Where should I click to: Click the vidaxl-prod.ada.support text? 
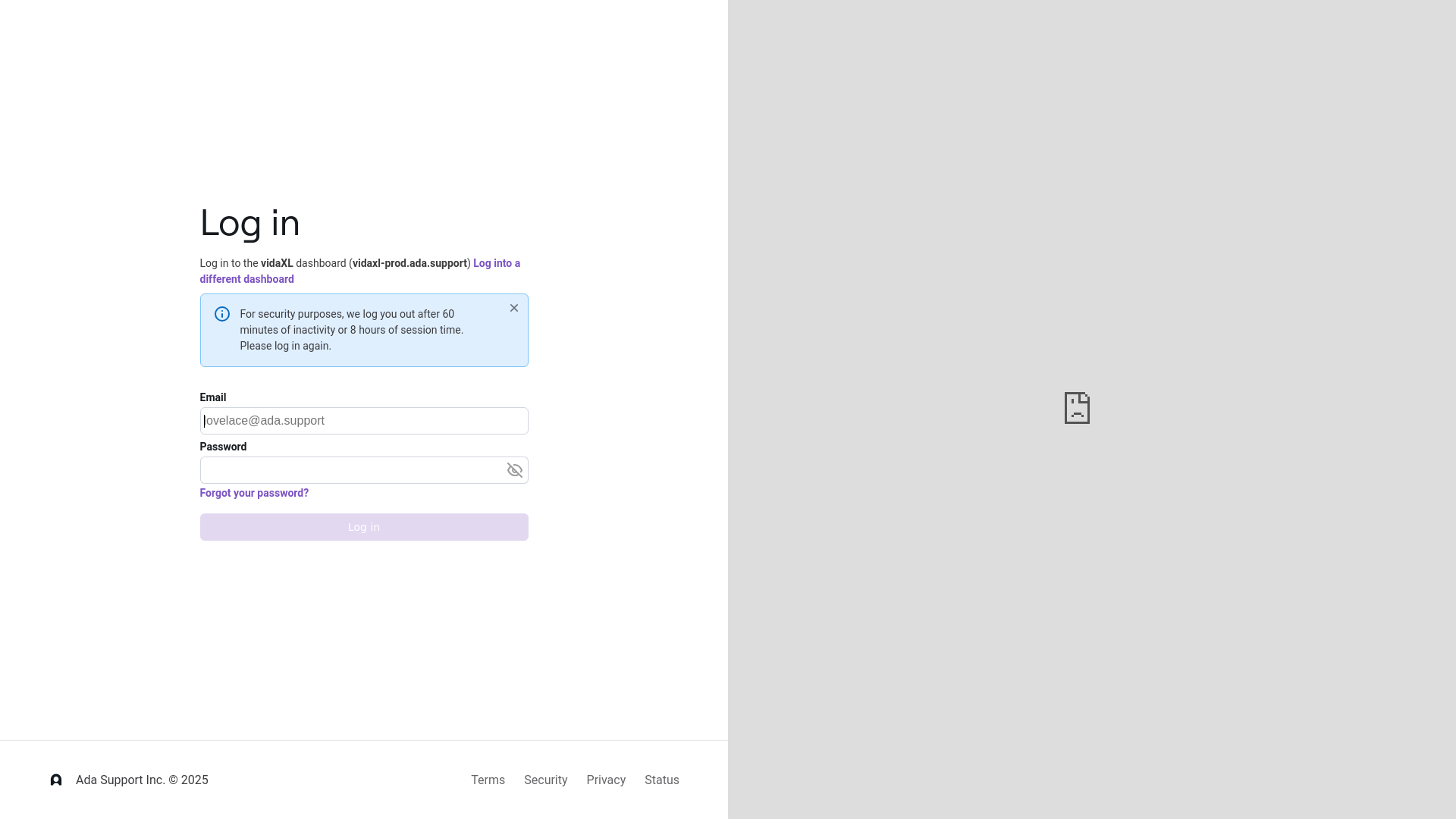pos(409,263)
